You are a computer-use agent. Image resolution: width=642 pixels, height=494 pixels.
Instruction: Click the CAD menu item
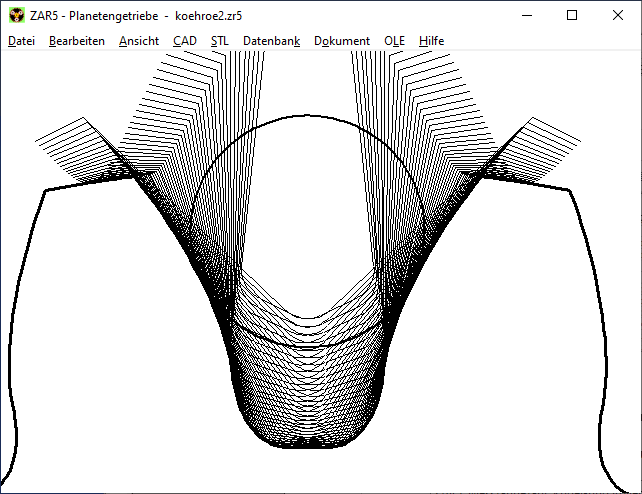coord(184,41)
